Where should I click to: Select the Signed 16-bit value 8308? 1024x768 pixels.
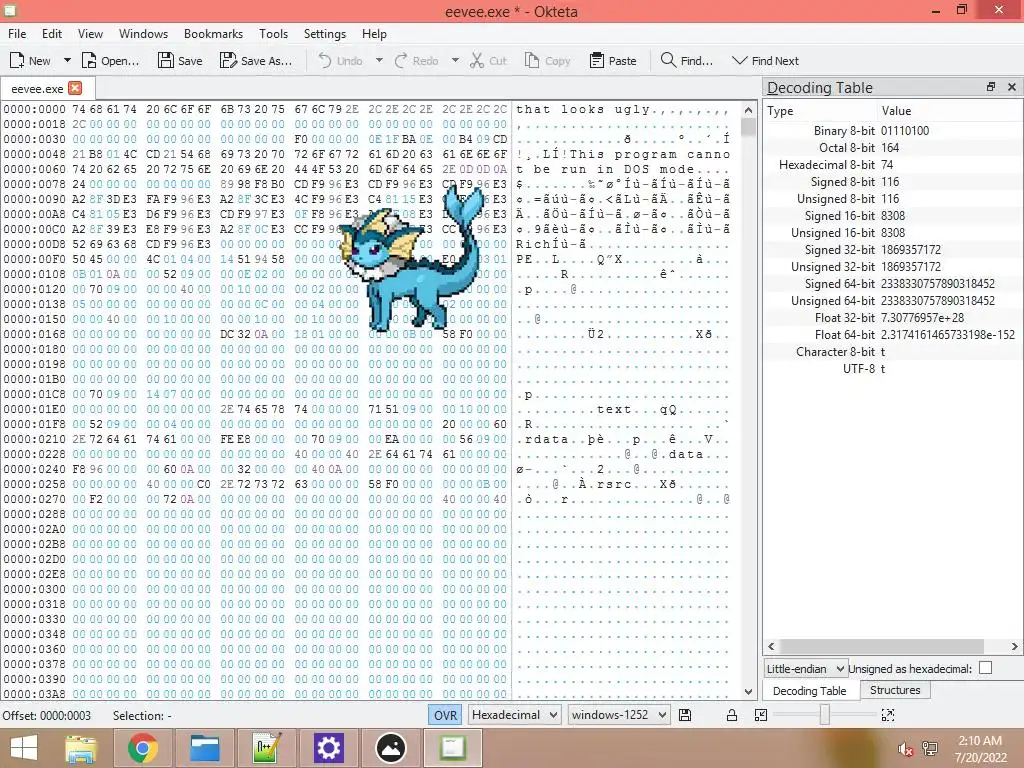pos(893,216)
